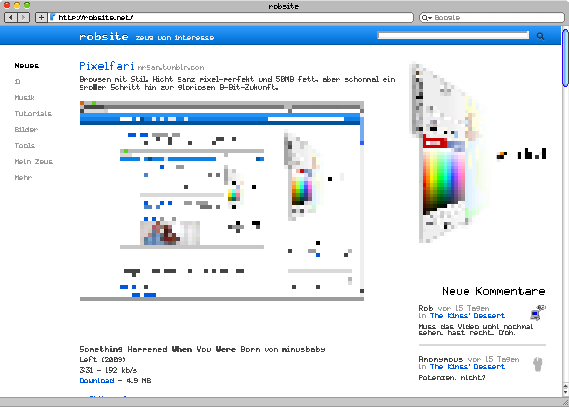Open the Mein Zeug sidebar menu item

34,161
